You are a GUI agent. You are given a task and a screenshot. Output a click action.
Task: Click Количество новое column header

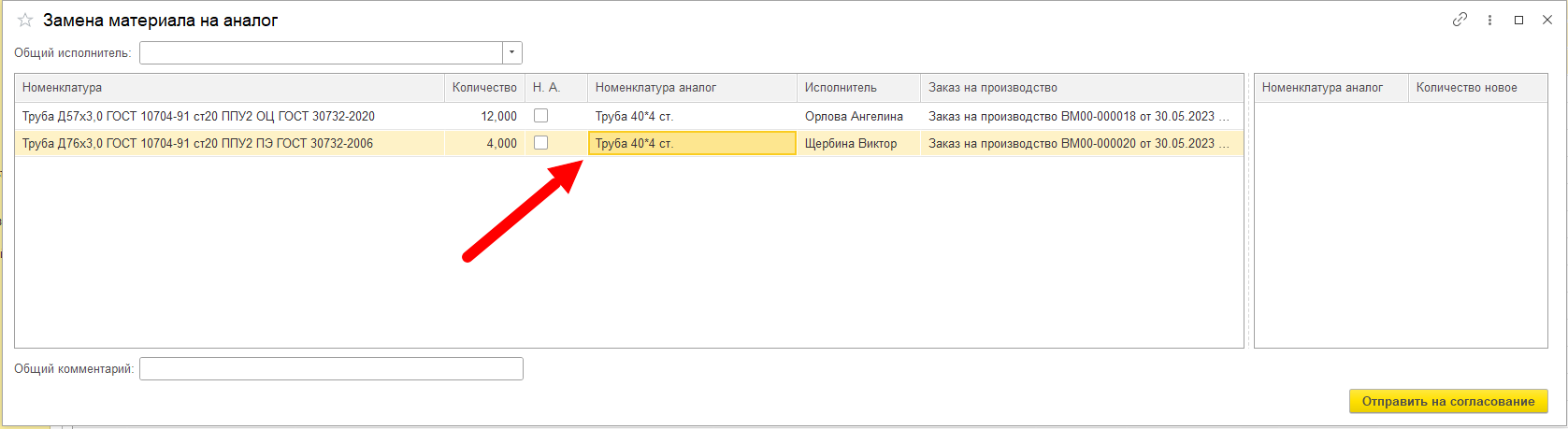click(1477, 88)
